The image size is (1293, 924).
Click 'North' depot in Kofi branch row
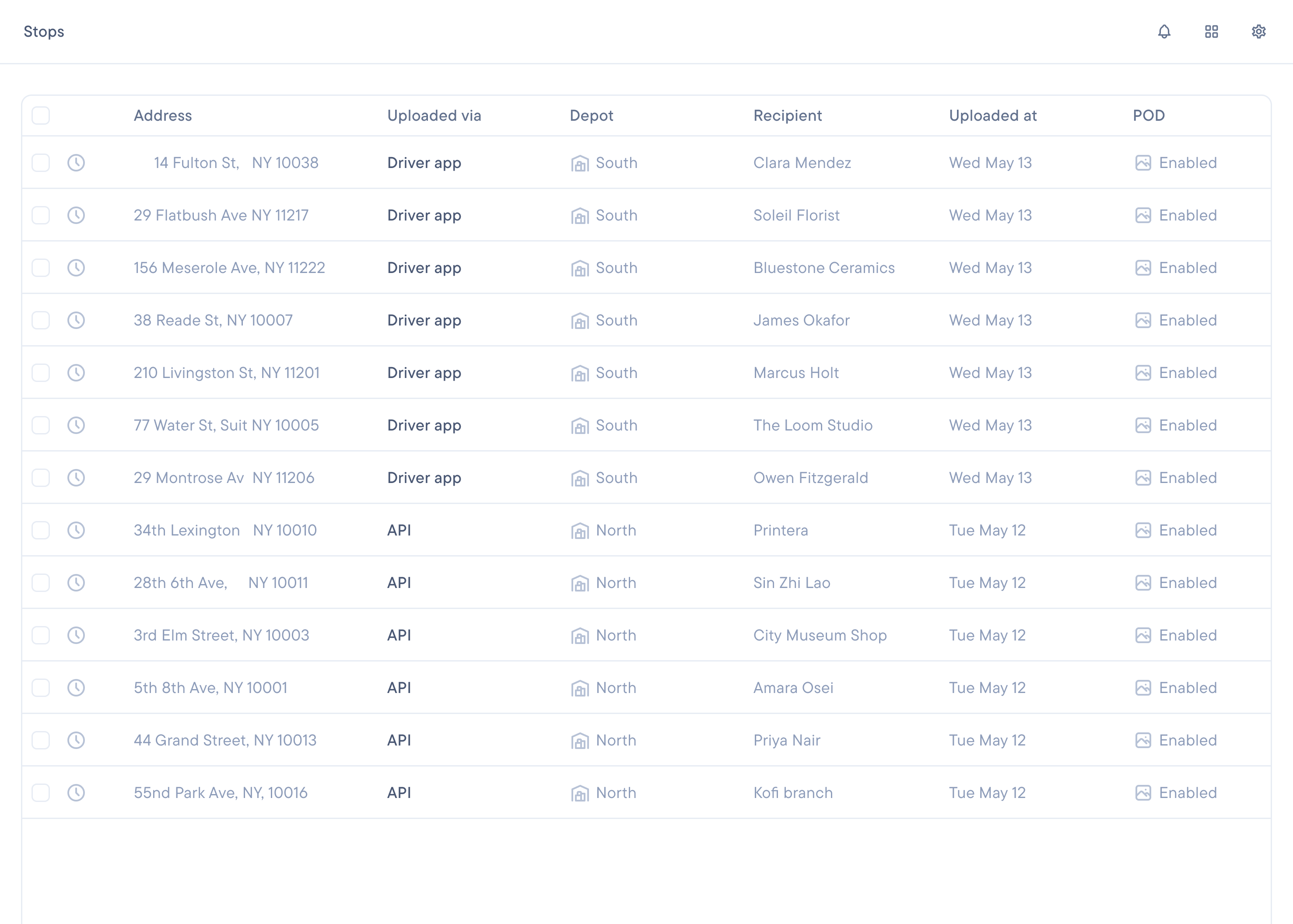(616, 793)
